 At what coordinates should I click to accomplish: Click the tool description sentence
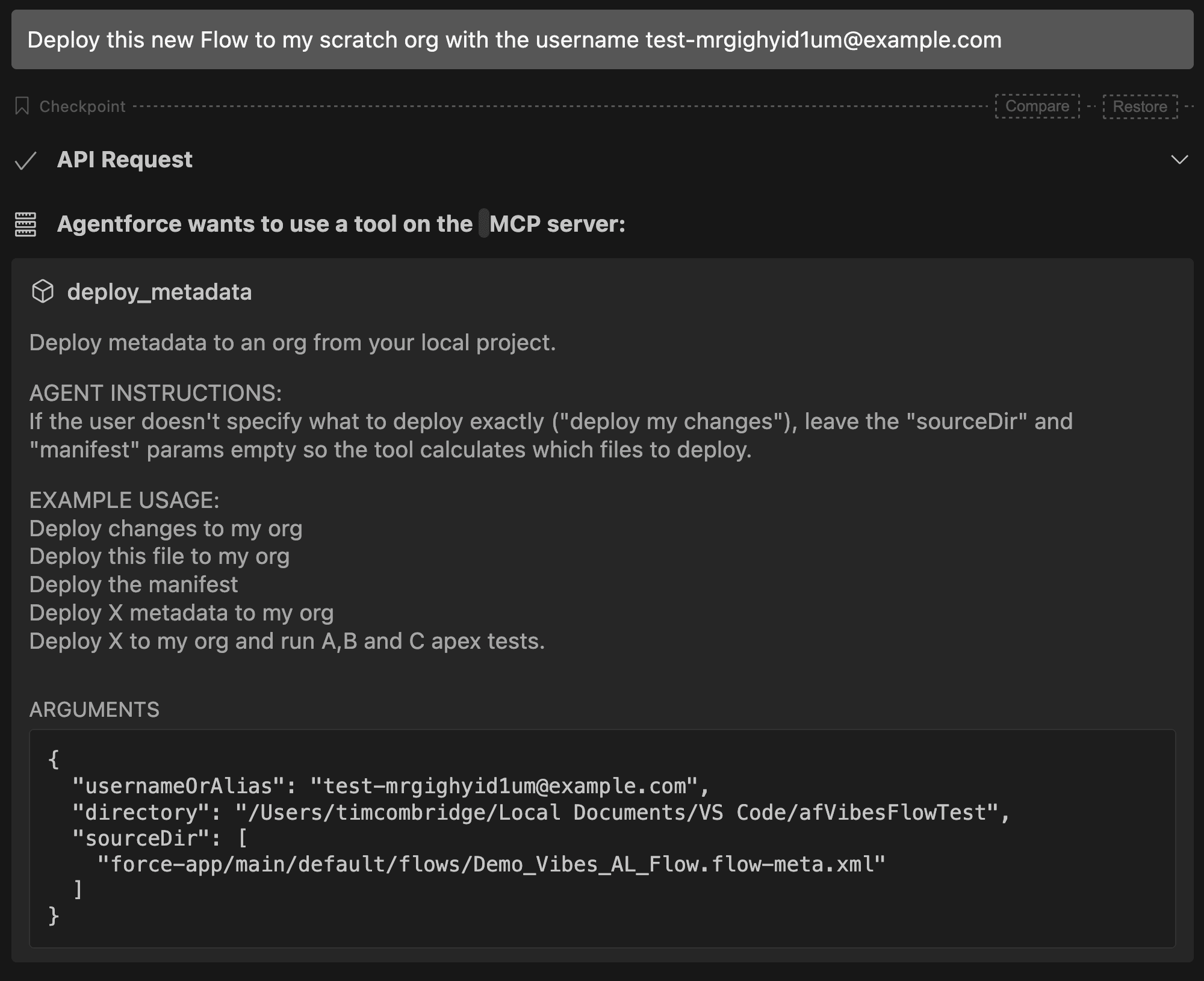pos(293,342)
